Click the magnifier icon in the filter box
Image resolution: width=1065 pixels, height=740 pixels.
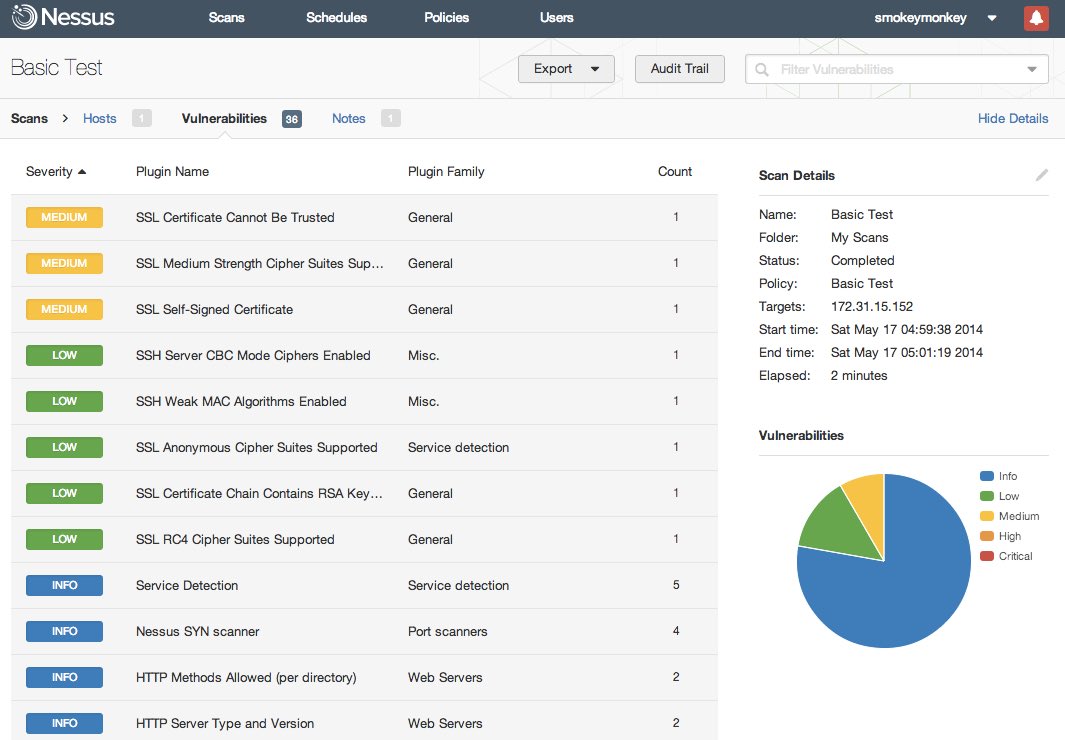point(762,69)
